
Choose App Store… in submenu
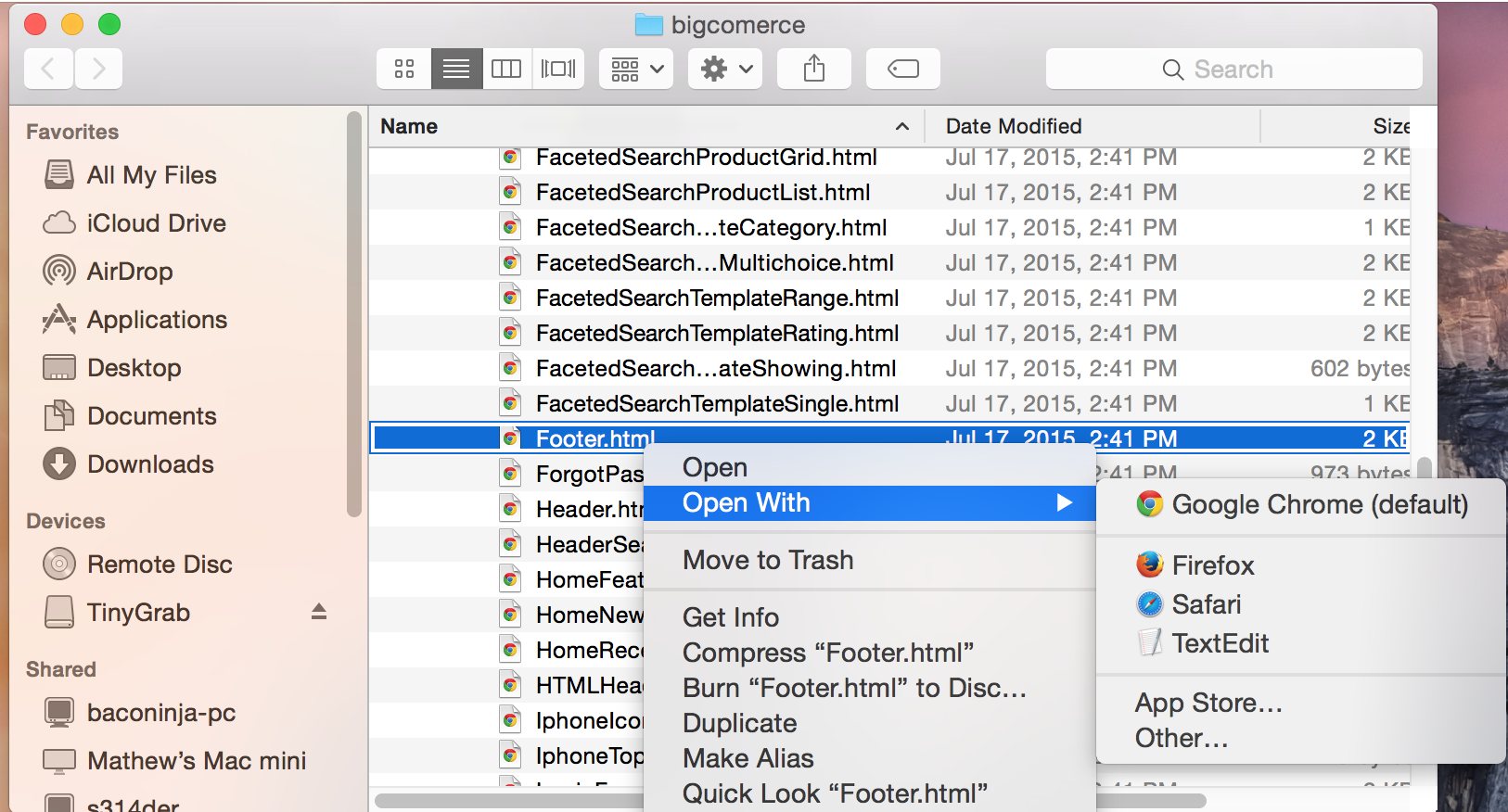coord(1301,704)
